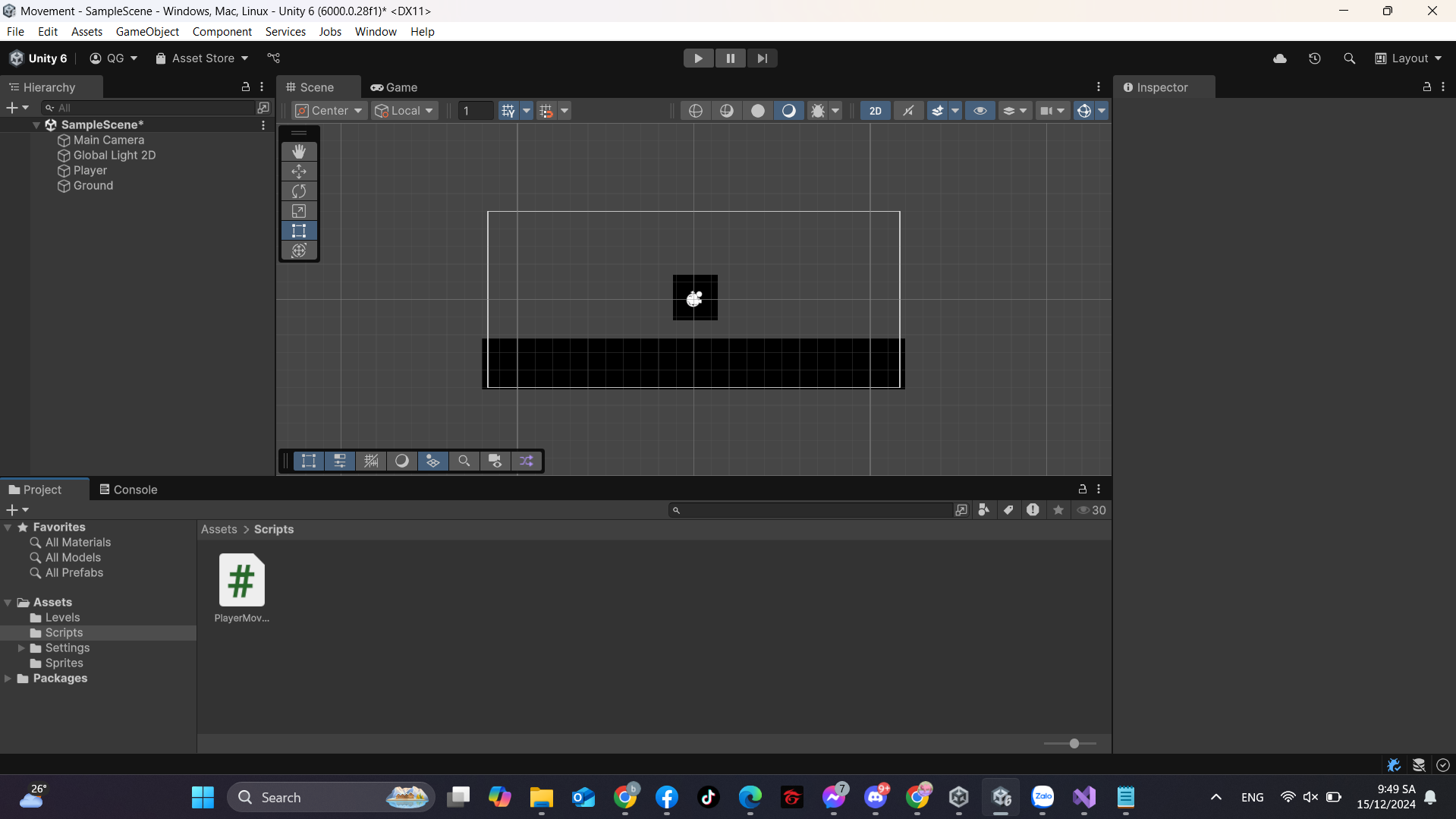The image size is (1456, 819).
Task: Open Unity Version Control icon
Action: 274,58
